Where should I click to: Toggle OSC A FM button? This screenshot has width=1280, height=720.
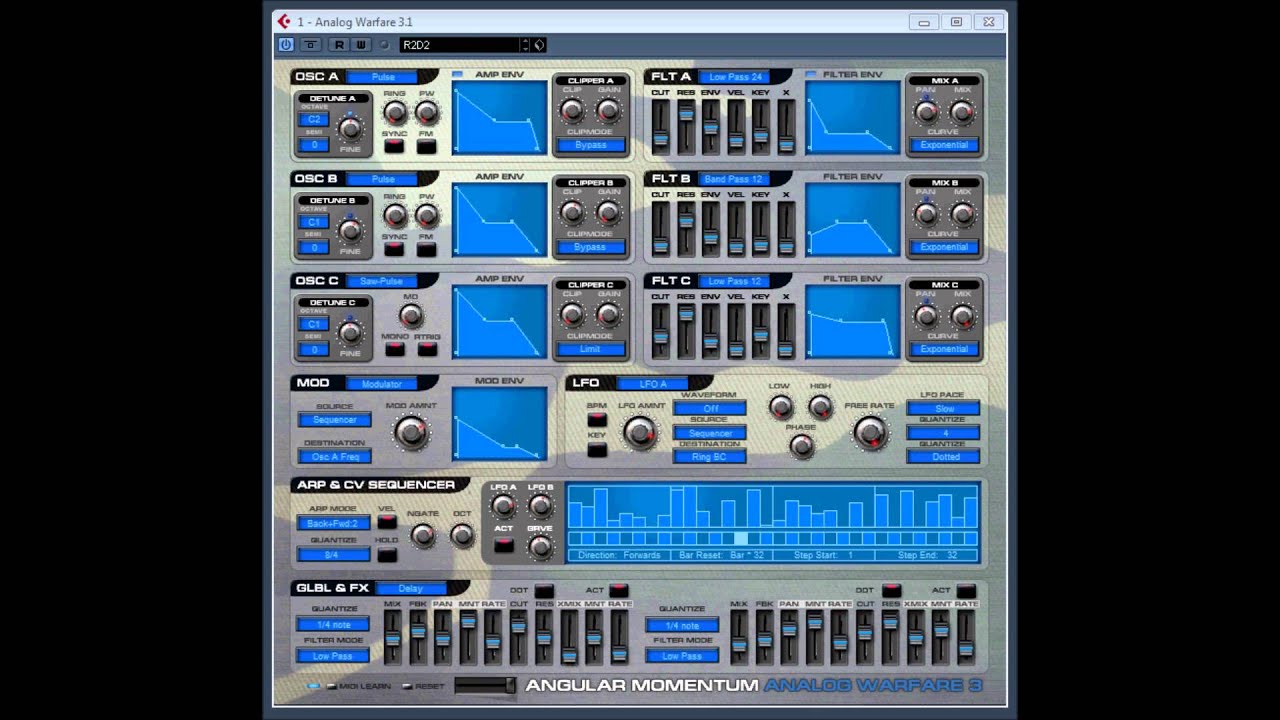pos(427,146)
